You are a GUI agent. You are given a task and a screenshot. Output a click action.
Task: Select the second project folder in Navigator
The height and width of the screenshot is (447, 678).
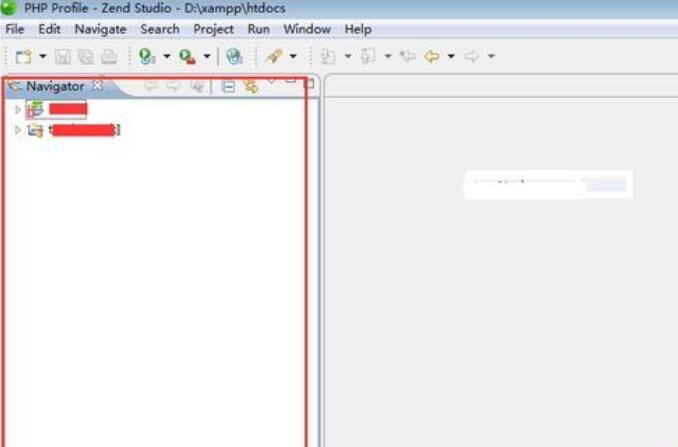pyautogui.click(x=74, y=130)
